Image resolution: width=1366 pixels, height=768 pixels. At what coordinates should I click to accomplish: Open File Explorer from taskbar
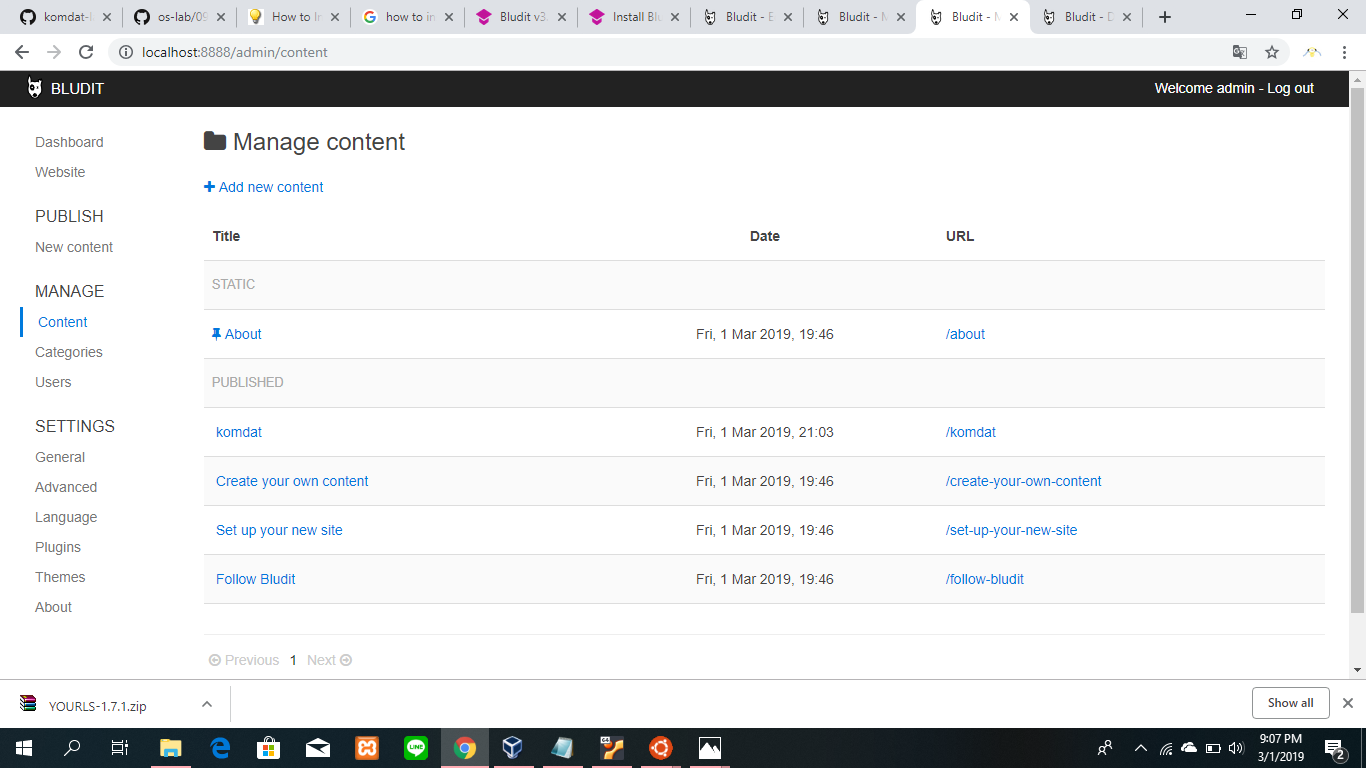coord(171,747)
